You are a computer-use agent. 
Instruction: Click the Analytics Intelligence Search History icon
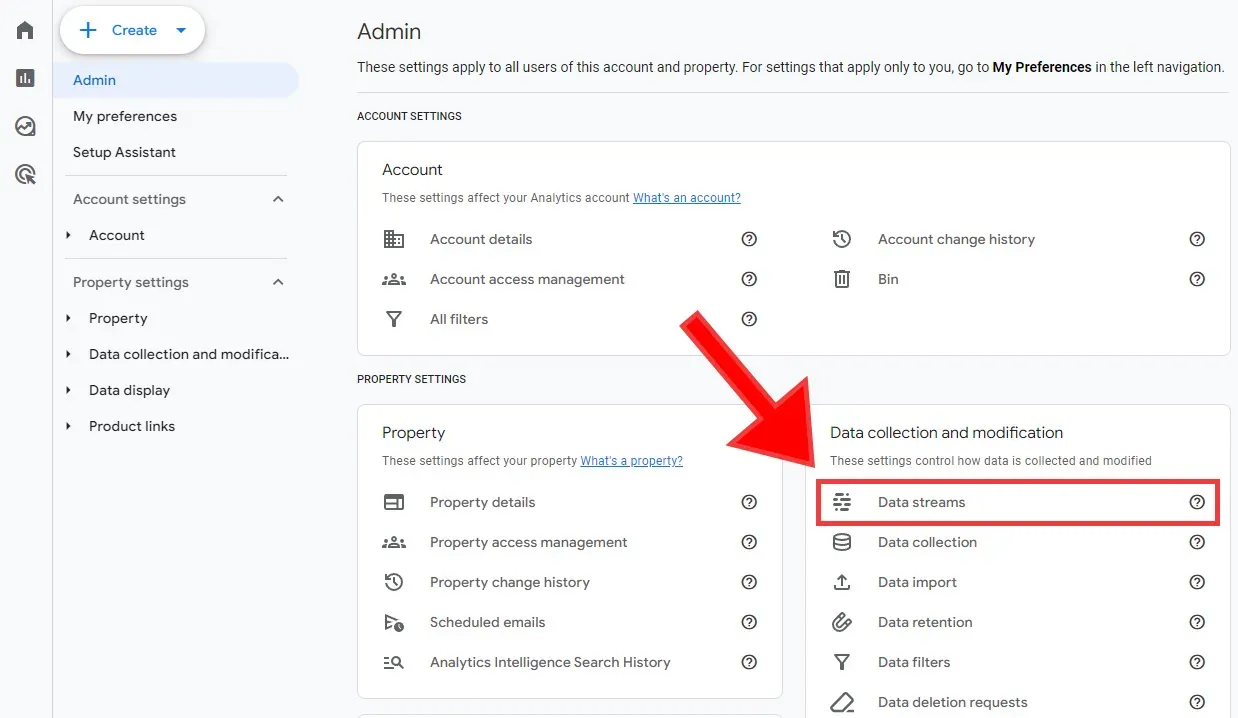click(x=394, y=662)
